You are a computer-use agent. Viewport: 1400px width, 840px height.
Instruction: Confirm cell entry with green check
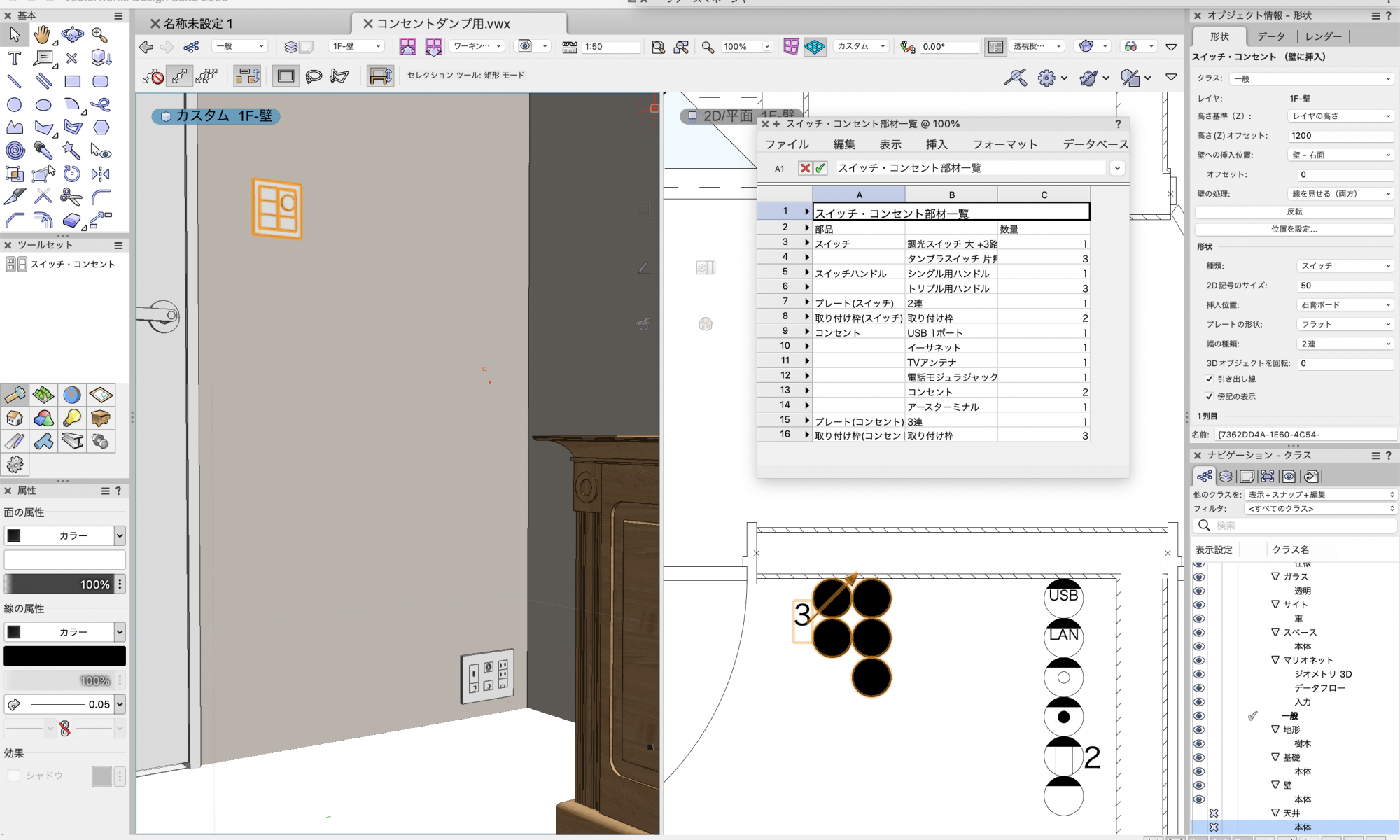coord(820,168)
